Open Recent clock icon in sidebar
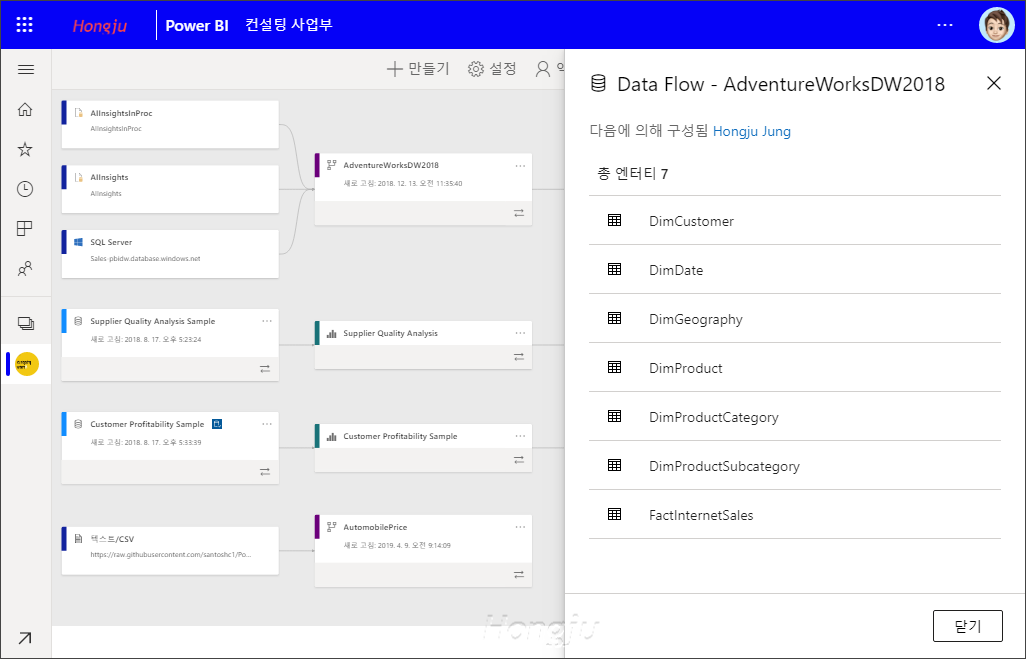 click(25, 189)
